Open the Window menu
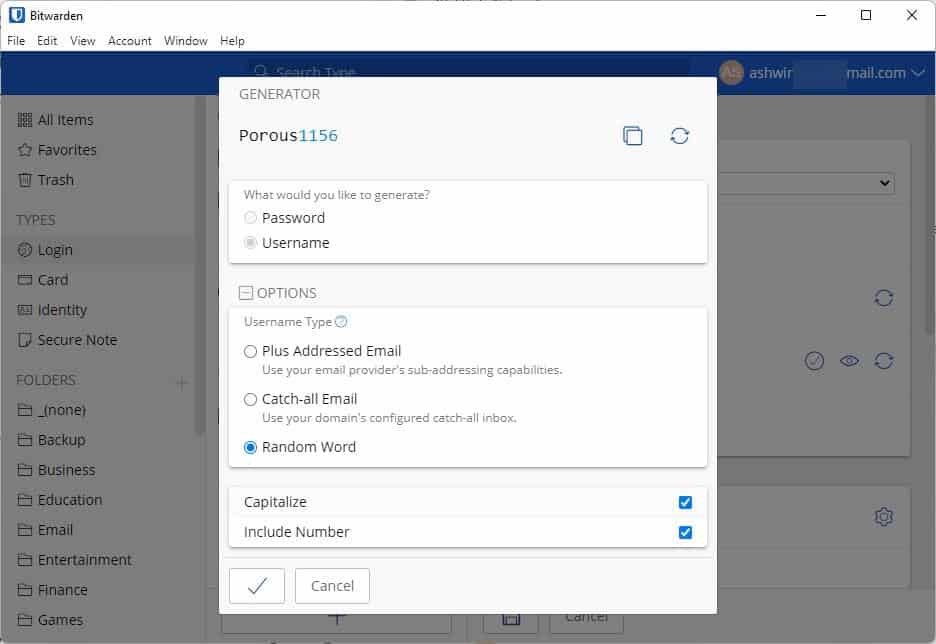This screenshot has width=936, height=644. coord(186,41)
